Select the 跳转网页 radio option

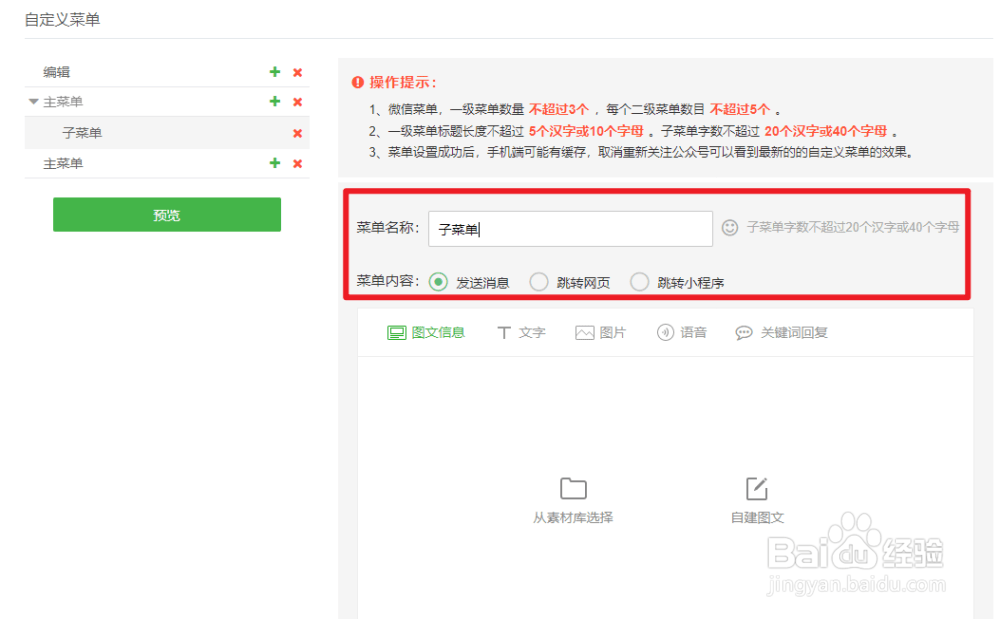pos(539,282)
